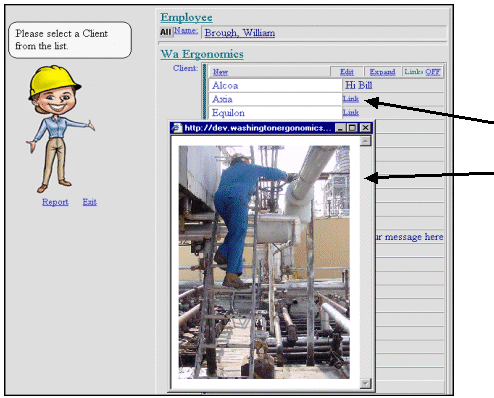
Task: Click the Internet Explorer icon in popup title bar
Action: (177, 128)
